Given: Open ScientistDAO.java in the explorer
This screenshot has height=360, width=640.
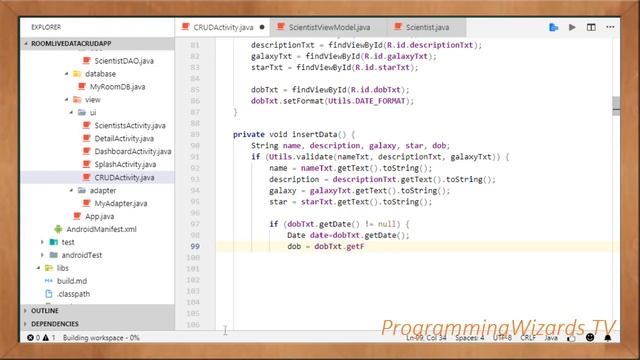Looking at the screenshot, I should (x=124, y=61).
